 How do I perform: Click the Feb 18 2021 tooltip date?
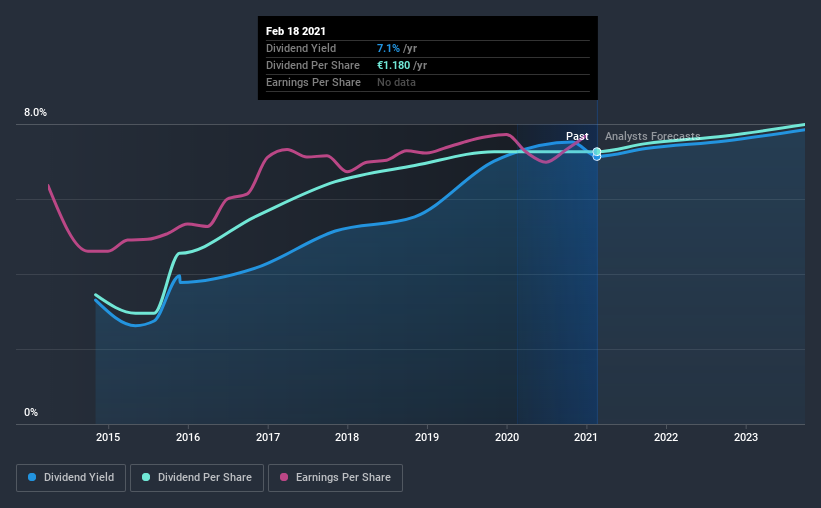click(296, 31)
